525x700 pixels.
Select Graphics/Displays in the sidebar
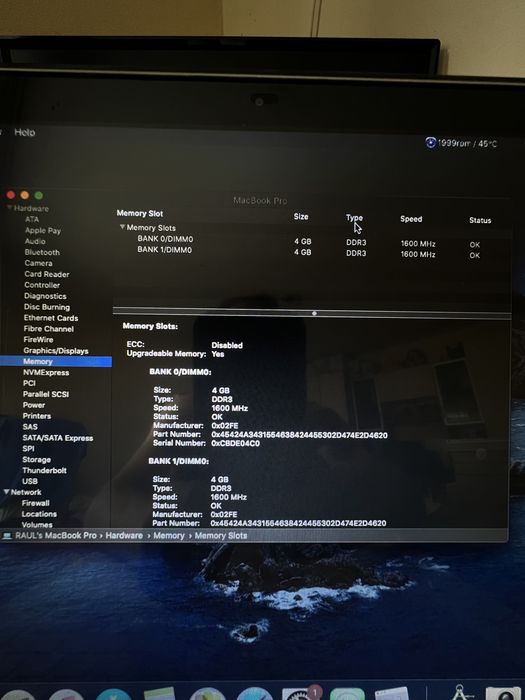coord(56,351)
